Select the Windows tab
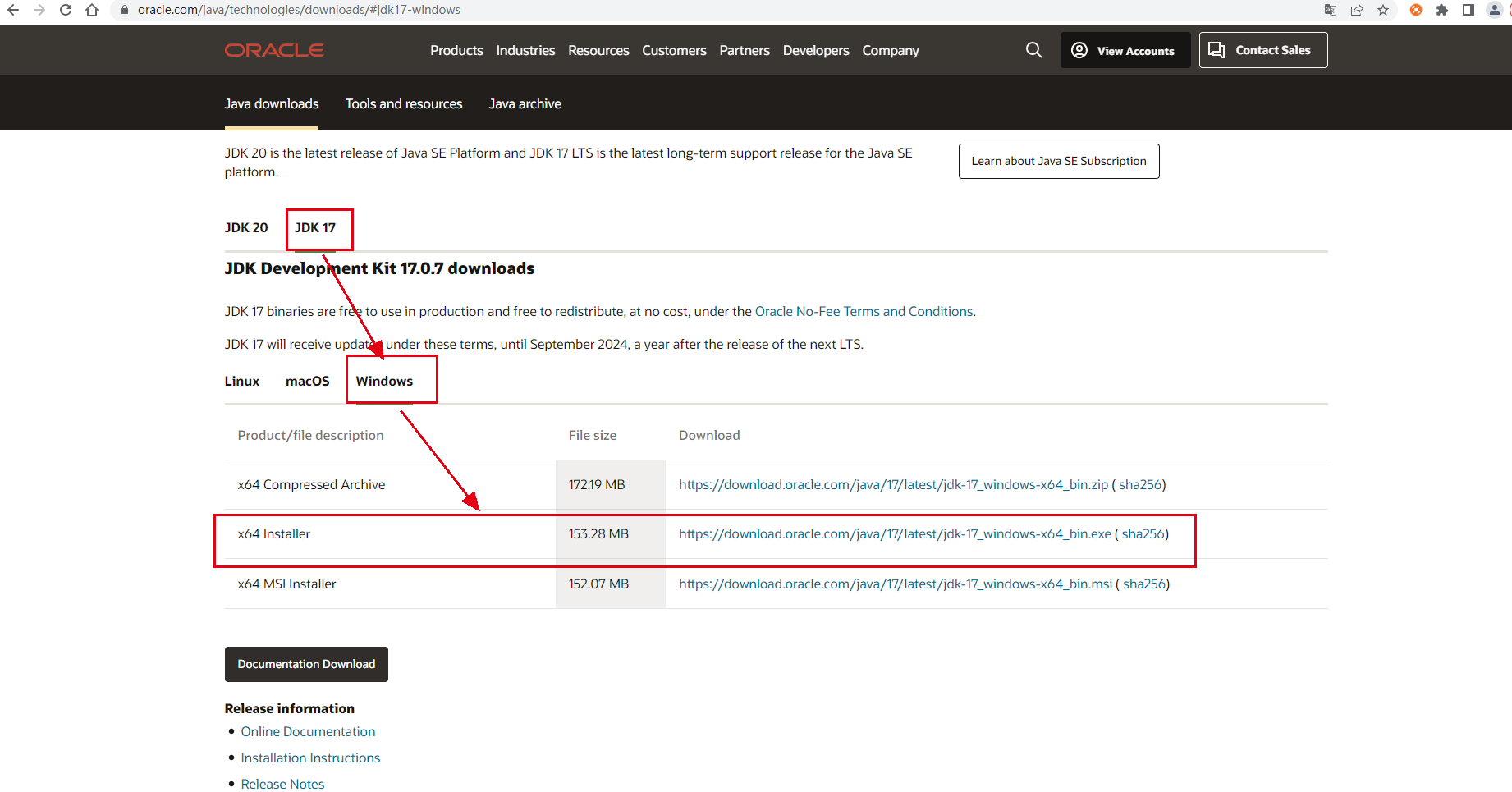Viewport: 1512px width, 792px height. [x=384, y=381]
